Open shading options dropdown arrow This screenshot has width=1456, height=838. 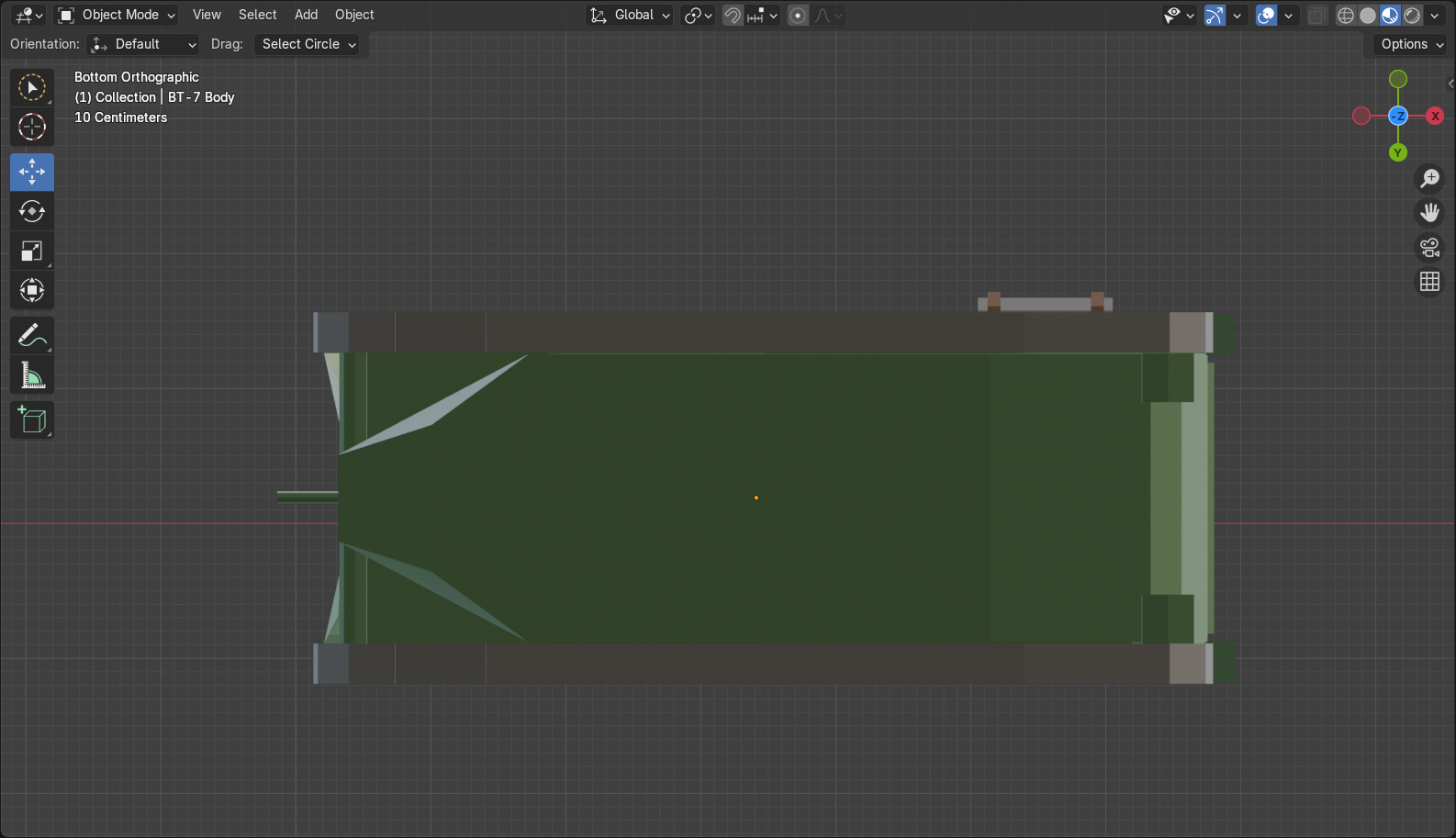coord(1434,16)
